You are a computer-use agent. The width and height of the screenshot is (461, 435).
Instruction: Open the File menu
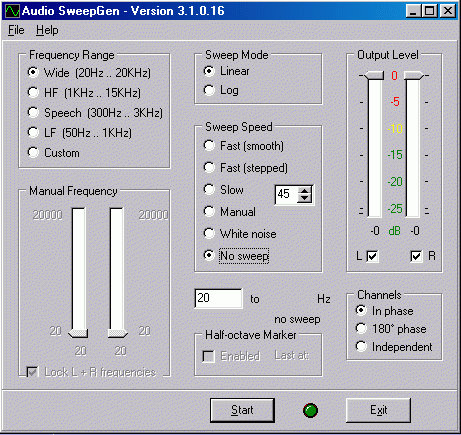pyautogui.click(x=16, y=30)
